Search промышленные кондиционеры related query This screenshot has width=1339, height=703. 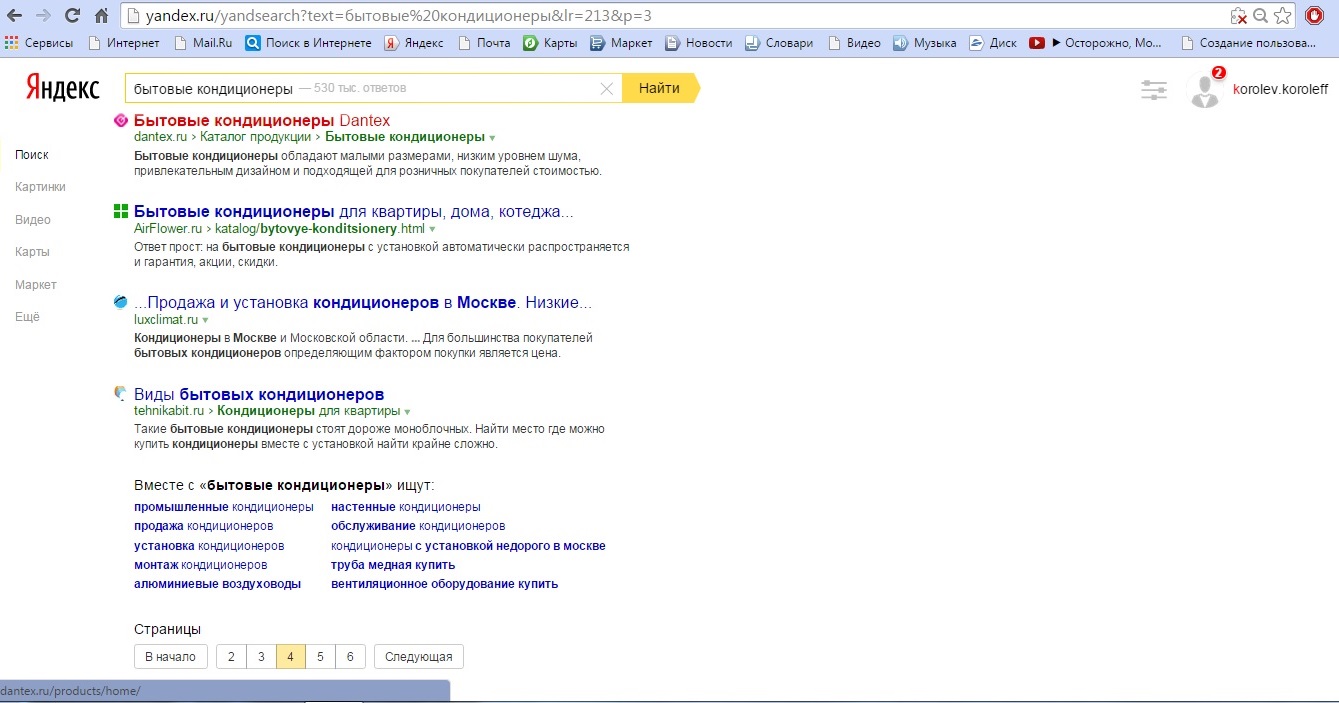coord(224,507)
